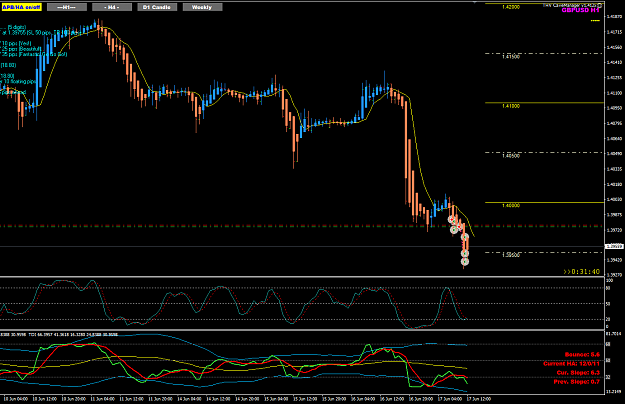Select the red trade marker circle near 1.39875
The height and width of the screenshot is (404, 625).
(x=452, y=219)
